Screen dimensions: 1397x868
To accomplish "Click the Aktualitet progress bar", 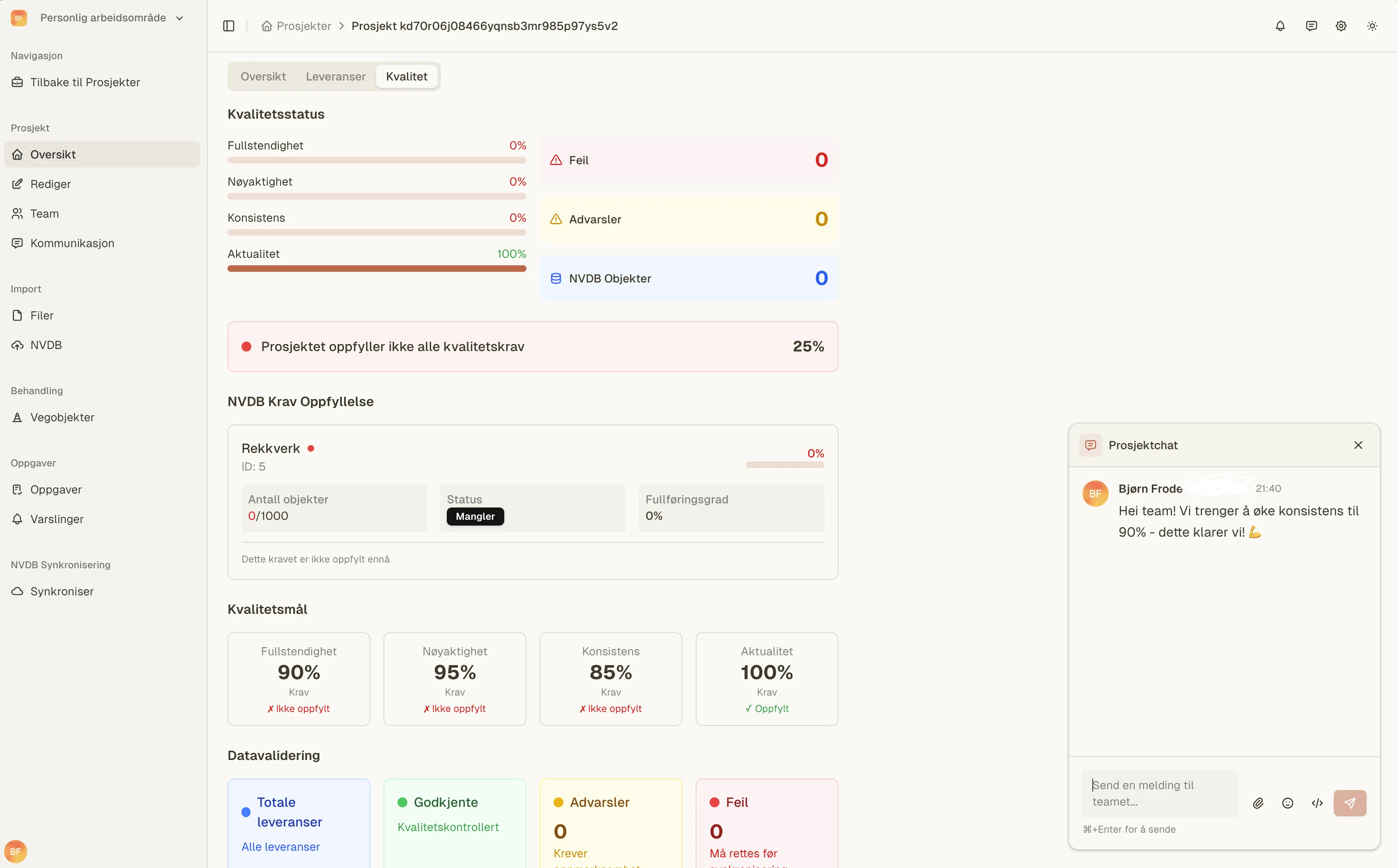I will point(377,269).
